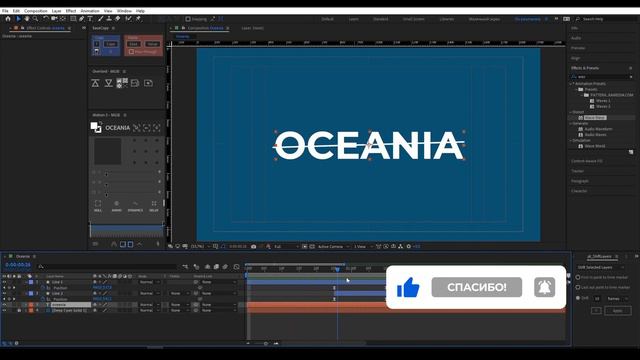
Task: Hide the Oceania text layer eye
Action: coord(4,305)
